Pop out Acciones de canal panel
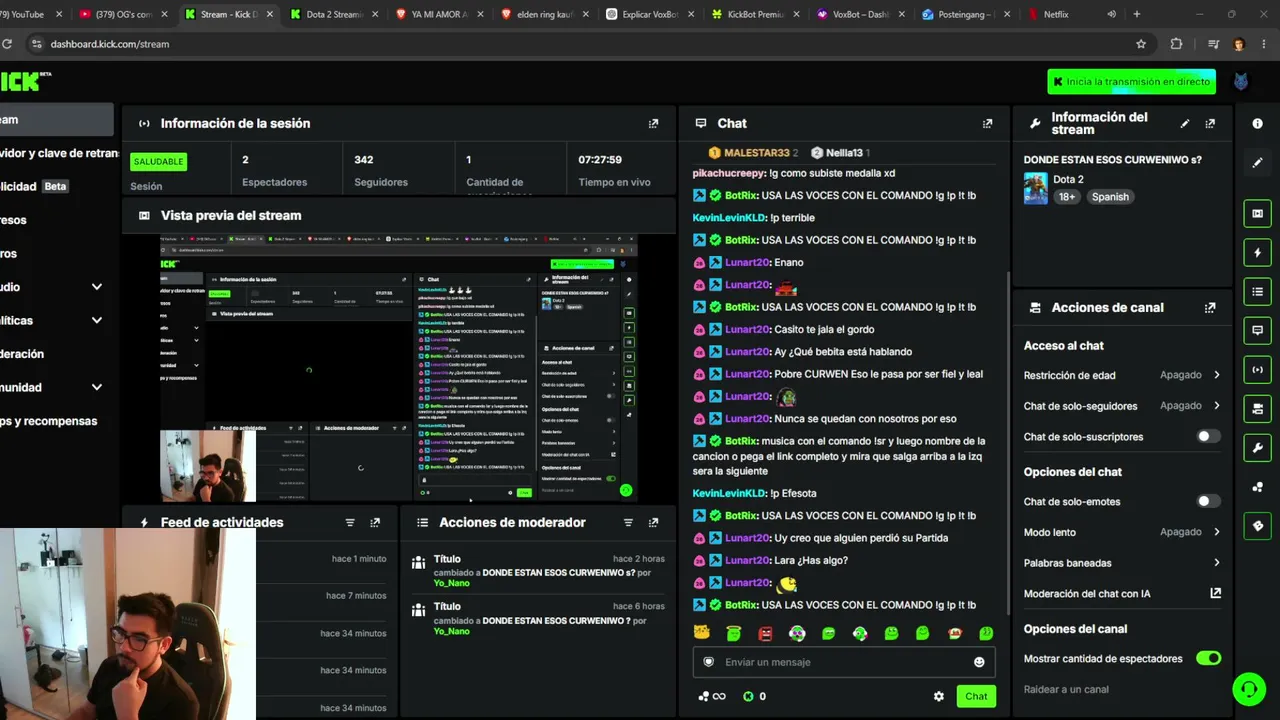1280x720 pixels. pos(1210,308)
